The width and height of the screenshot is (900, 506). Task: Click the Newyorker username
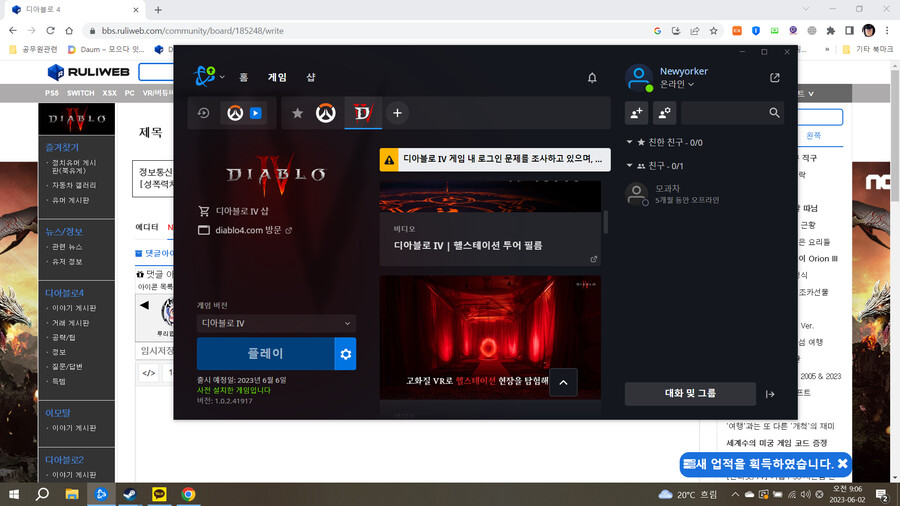click(684, 71)
